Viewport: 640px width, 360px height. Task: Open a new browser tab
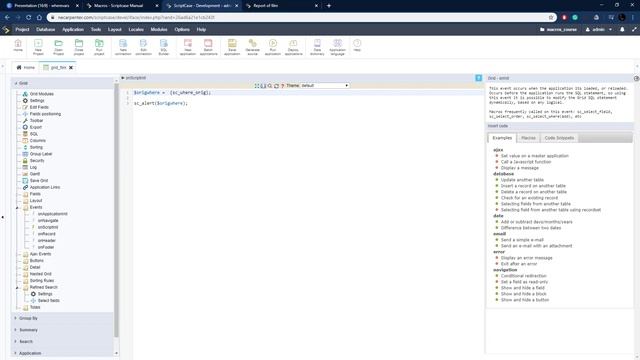329,6
